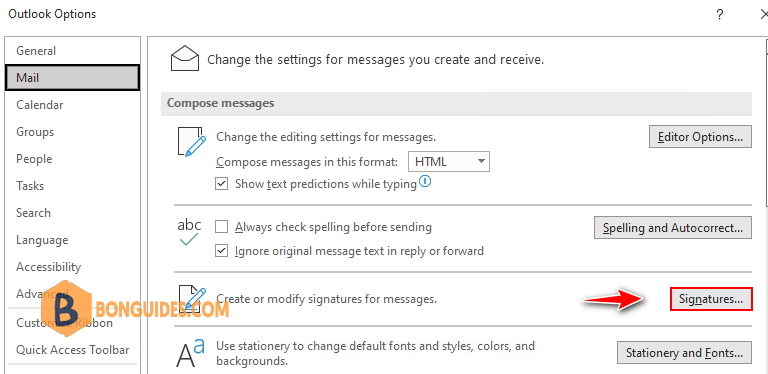The width and height of the screenshot is (768, 374).
Task: Click the Editor Options button
Action: [x=700, y=137]
